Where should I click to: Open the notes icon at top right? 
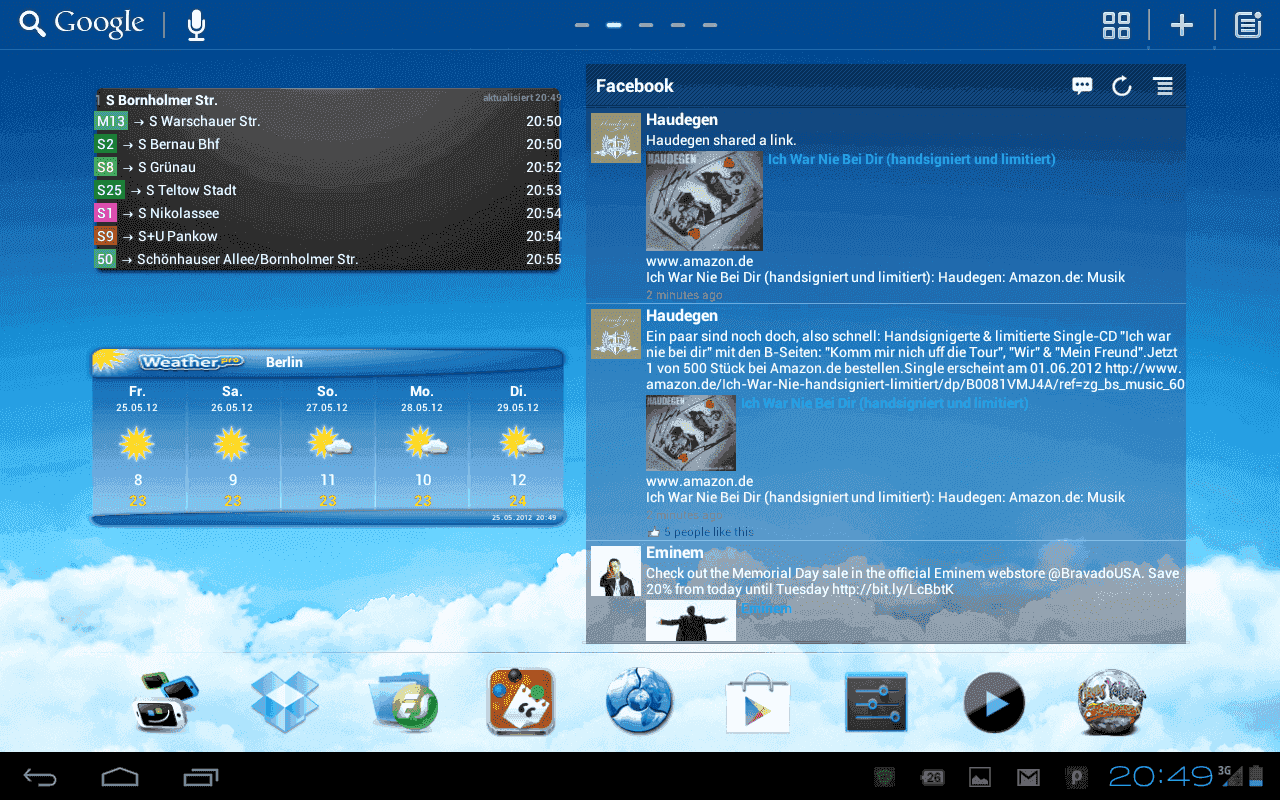click(x=1248, y=25)
